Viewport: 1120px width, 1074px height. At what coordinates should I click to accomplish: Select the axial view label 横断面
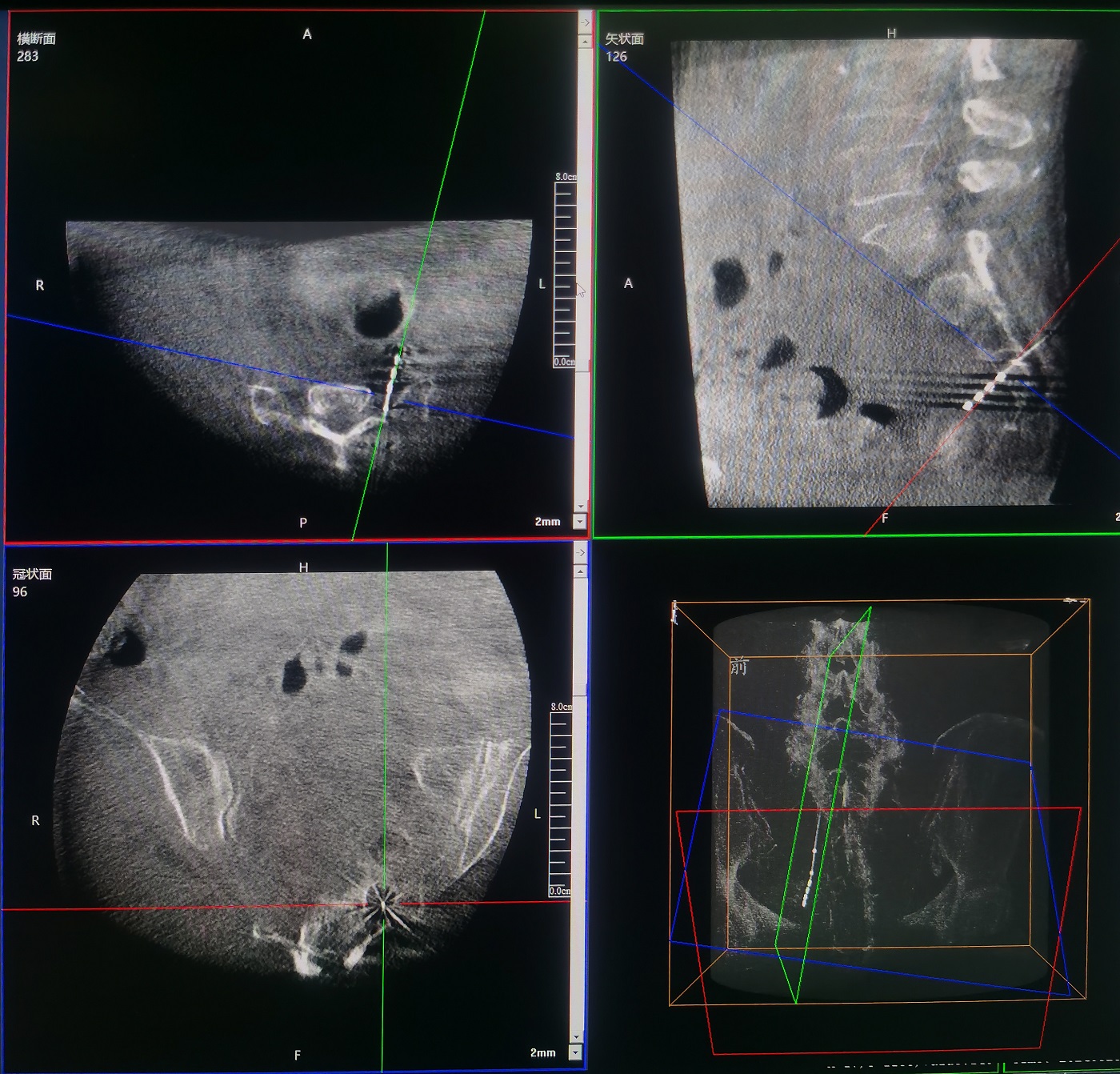(x=36, y=38)
